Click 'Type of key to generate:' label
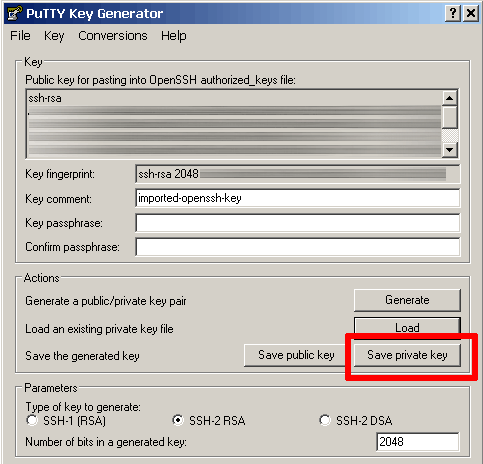483x464 pixels. click(83, 407)
